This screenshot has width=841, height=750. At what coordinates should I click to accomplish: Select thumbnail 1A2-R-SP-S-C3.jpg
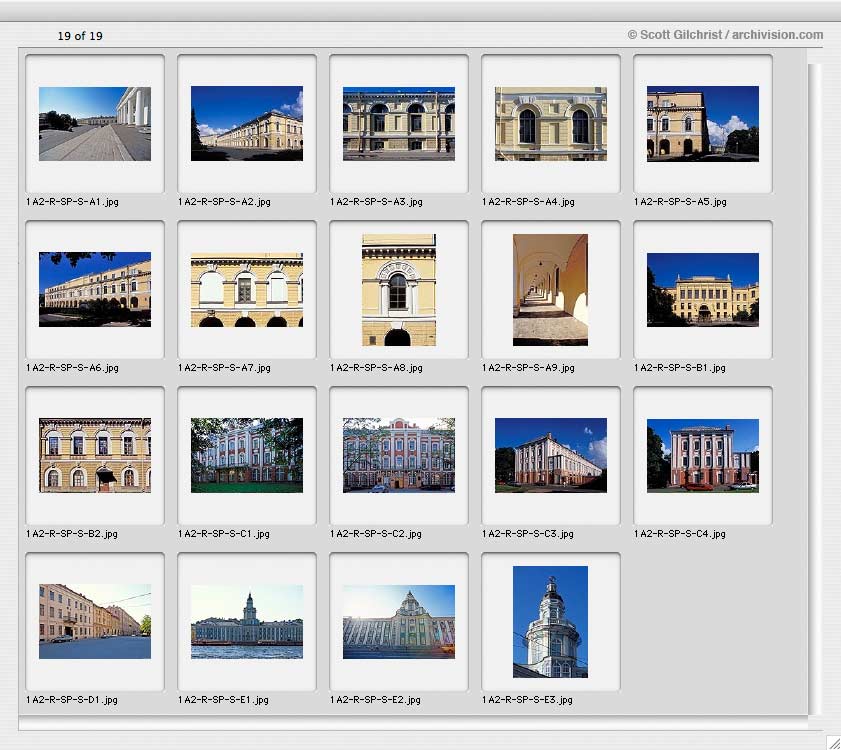[x=551, y=455]
